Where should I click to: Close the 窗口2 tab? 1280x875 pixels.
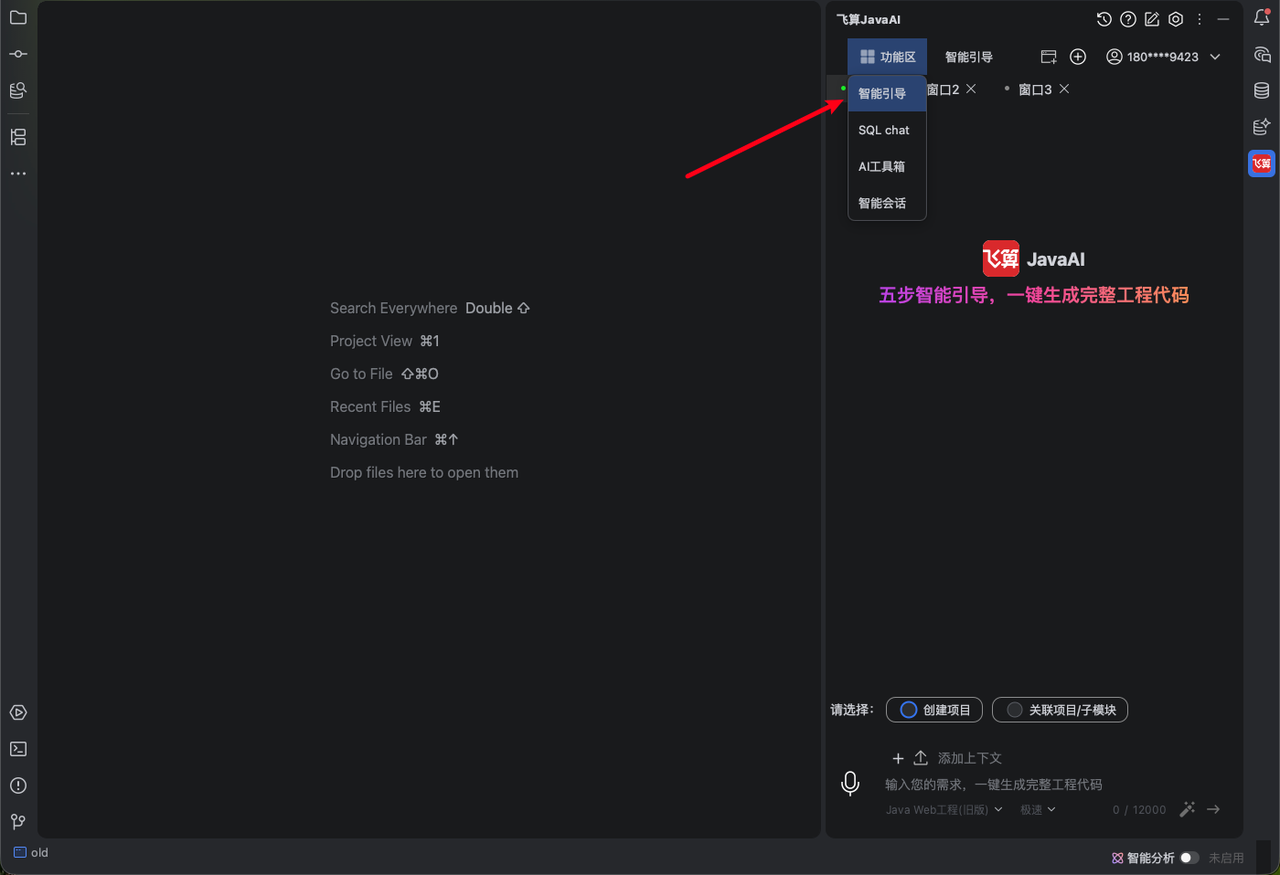click(x=971, y=89)
